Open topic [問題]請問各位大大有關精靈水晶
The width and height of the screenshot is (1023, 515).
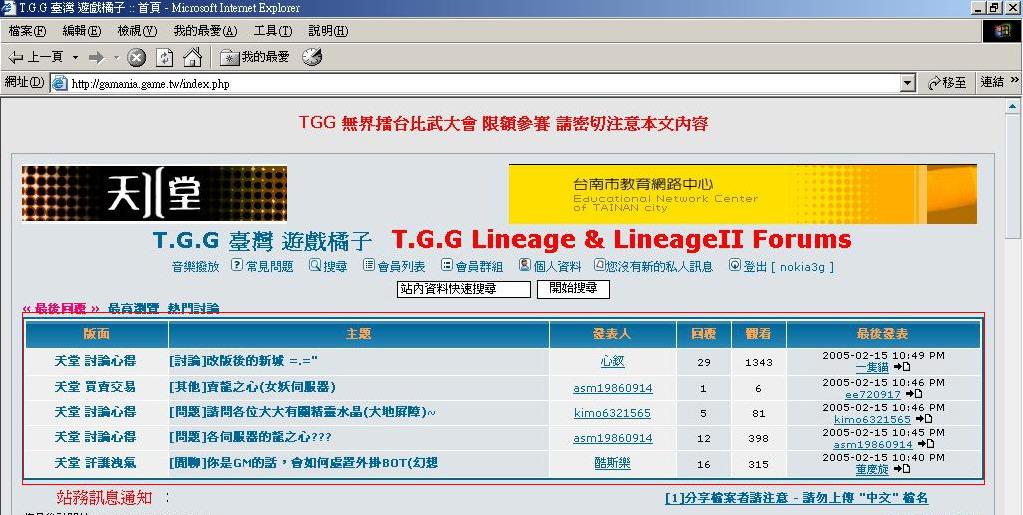[x=302, y=413]
